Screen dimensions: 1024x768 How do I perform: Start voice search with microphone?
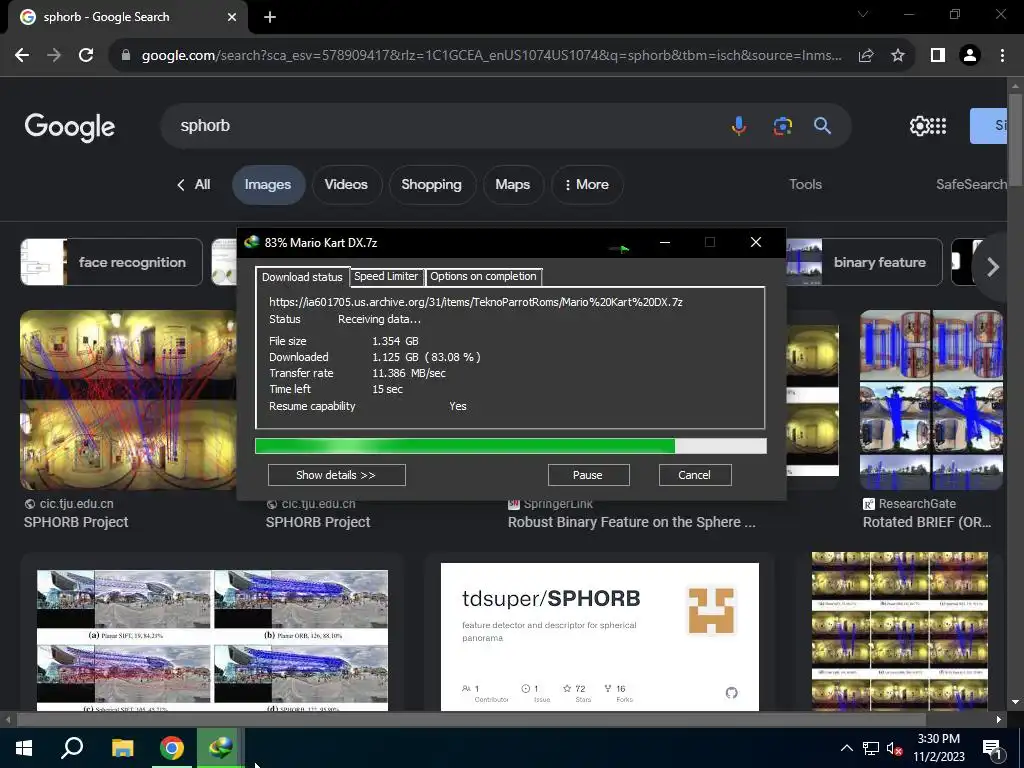click(x=739, y=125)
